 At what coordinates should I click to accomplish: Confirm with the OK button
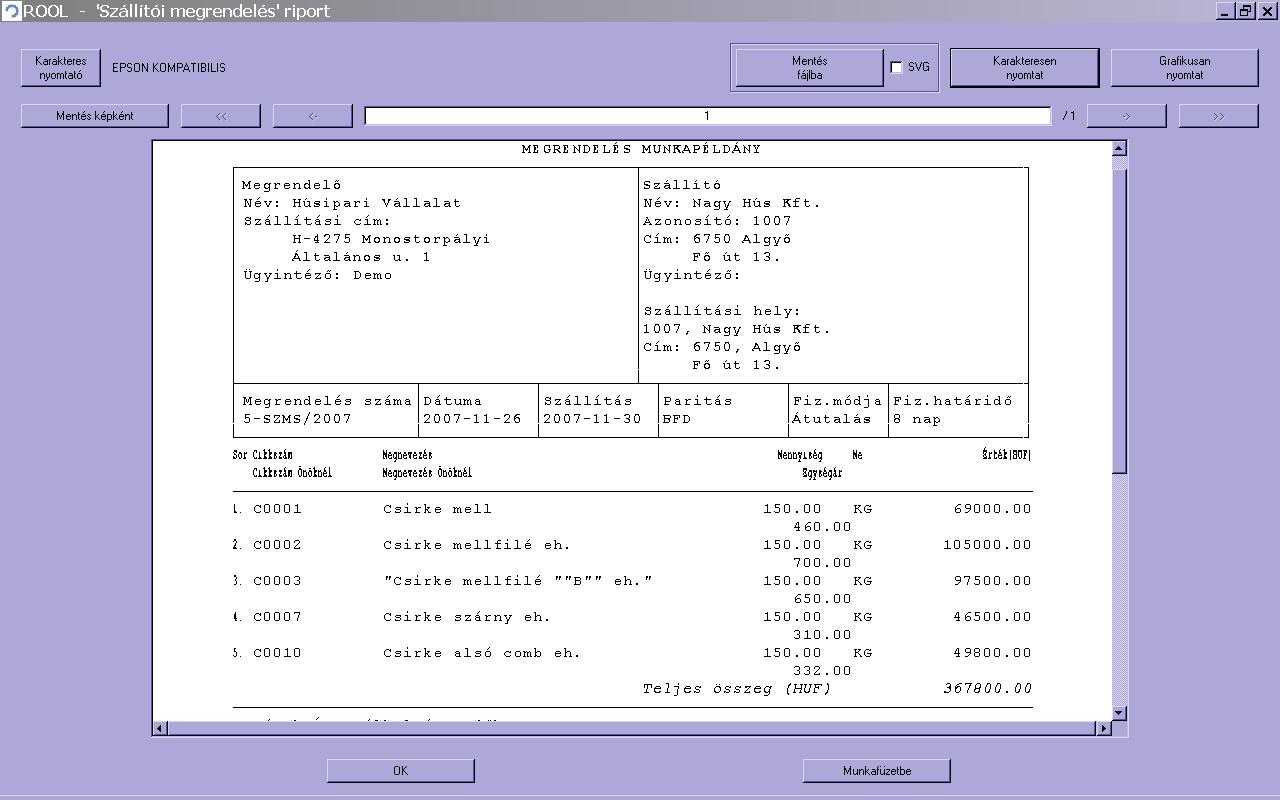400,771
